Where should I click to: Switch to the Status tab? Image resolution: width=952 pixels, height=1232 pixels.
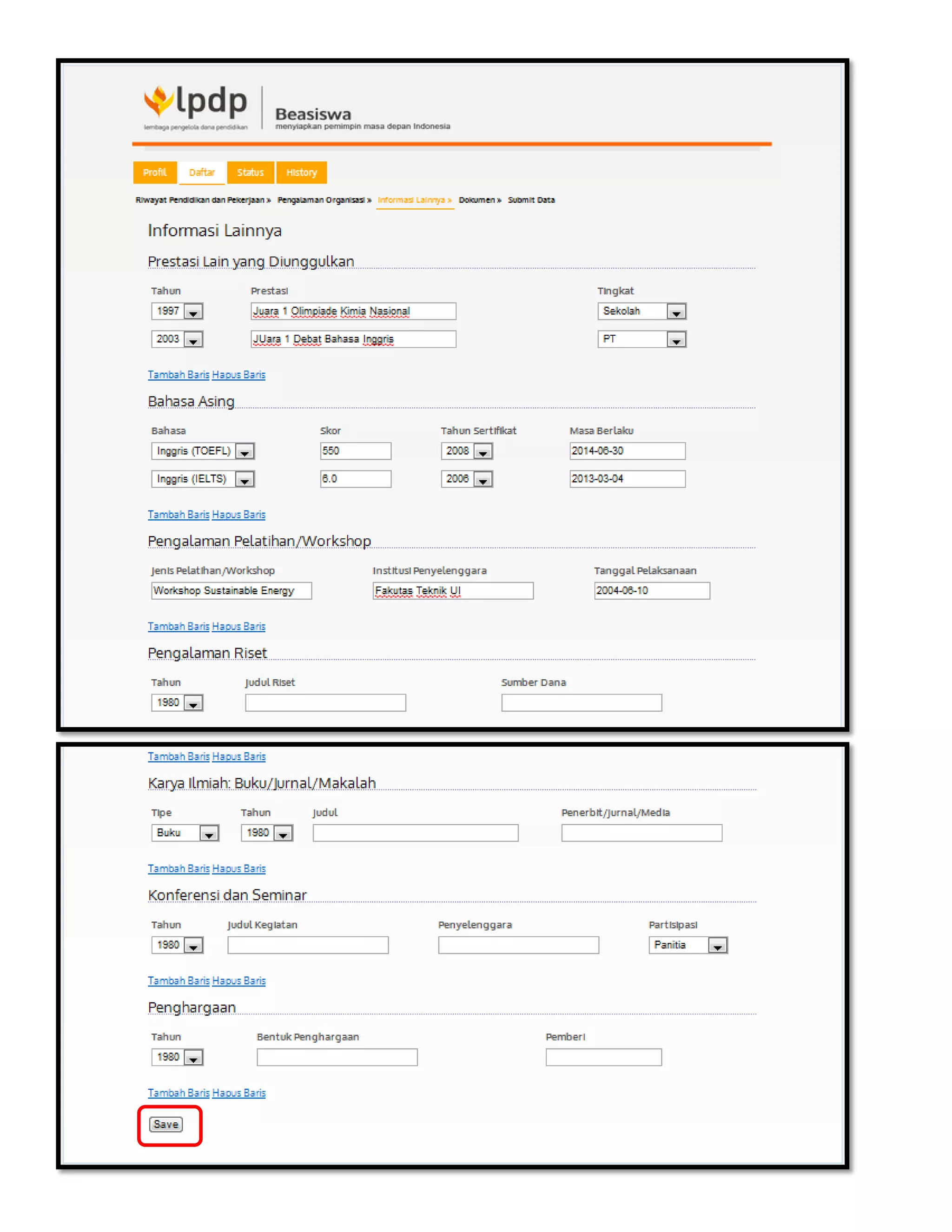click(x=250, y=172)
